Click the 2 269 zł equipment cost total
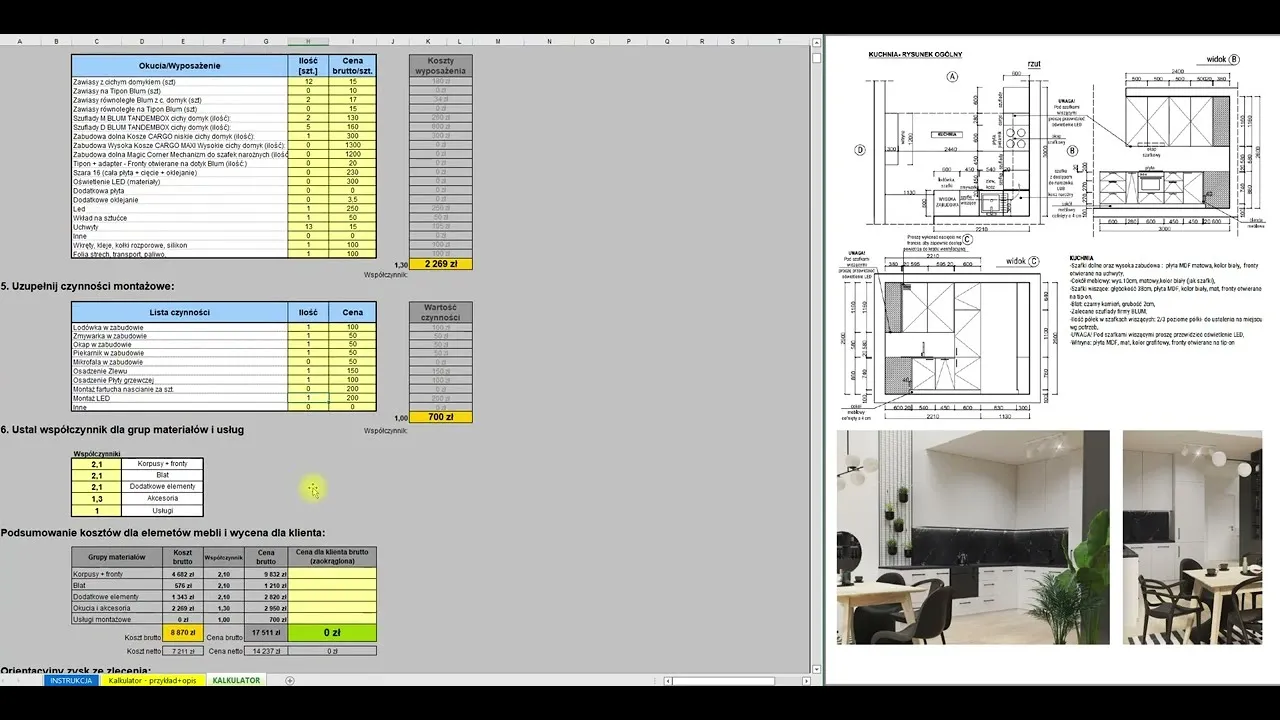 (441, 264)
